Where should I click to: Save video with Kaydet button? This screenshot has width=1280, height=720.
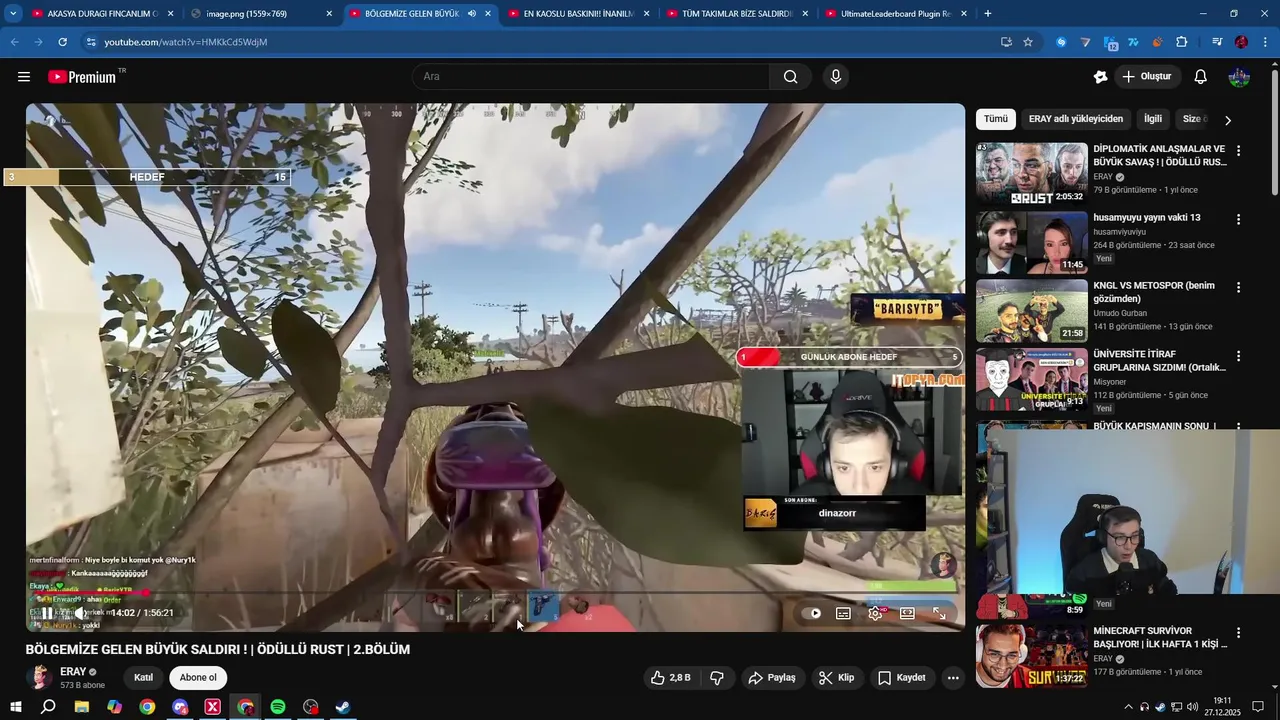[902, 678]
